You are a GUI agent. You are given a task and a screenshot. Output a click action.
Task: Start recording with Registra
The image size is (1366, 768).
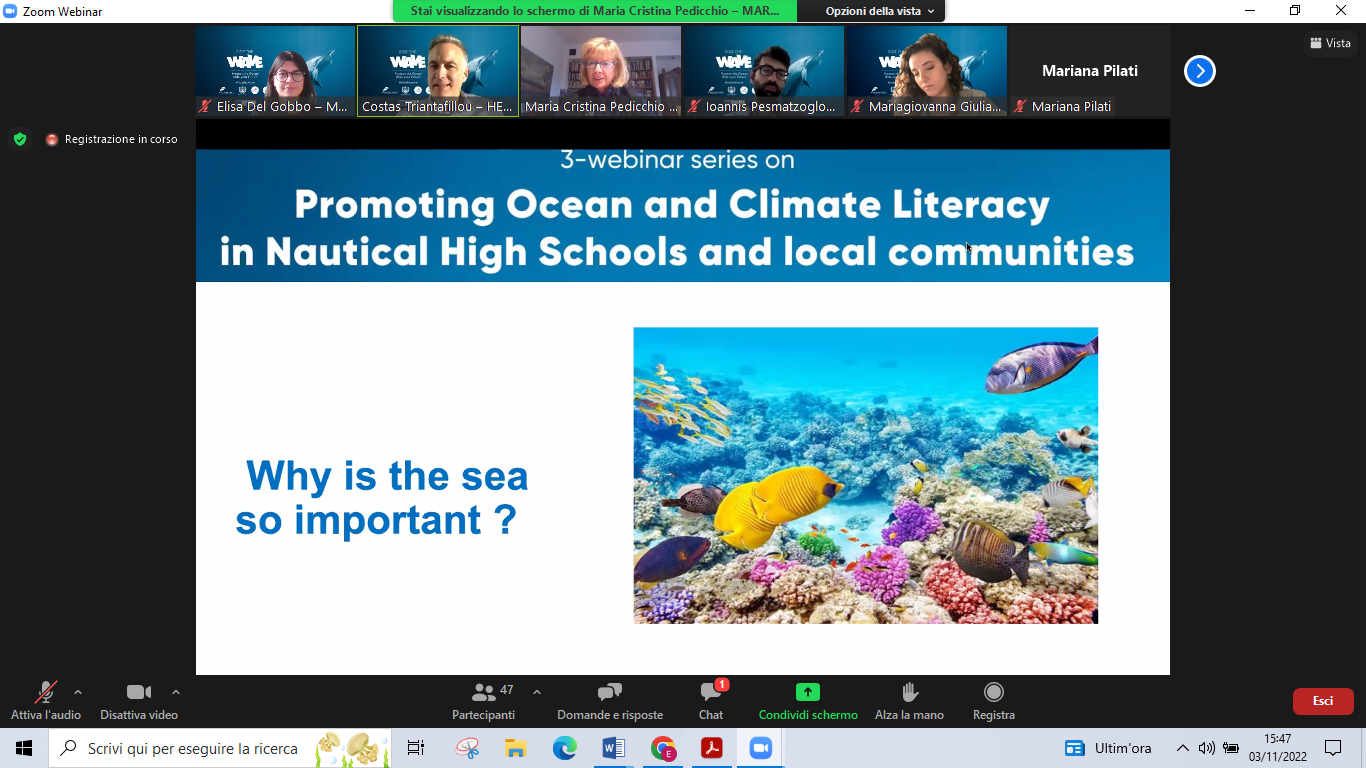coord(993,700)
